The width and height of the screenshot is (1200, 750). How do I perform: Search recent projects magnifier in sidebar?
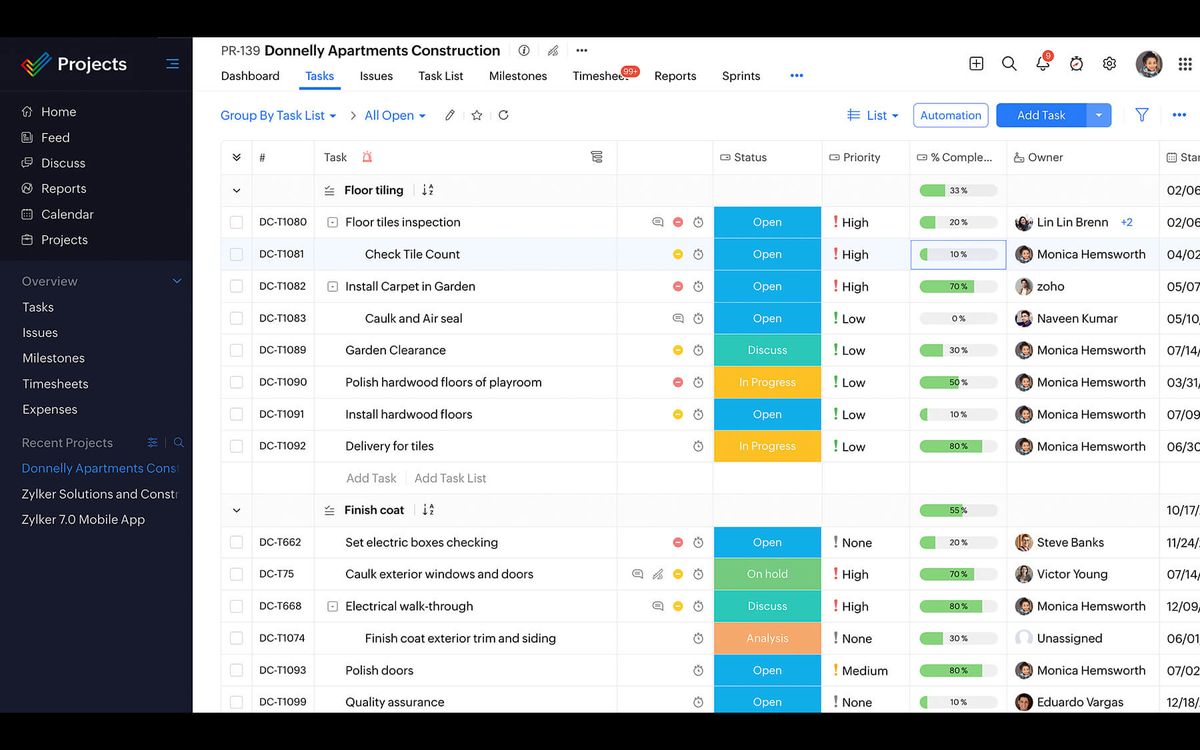pos(179,443)
